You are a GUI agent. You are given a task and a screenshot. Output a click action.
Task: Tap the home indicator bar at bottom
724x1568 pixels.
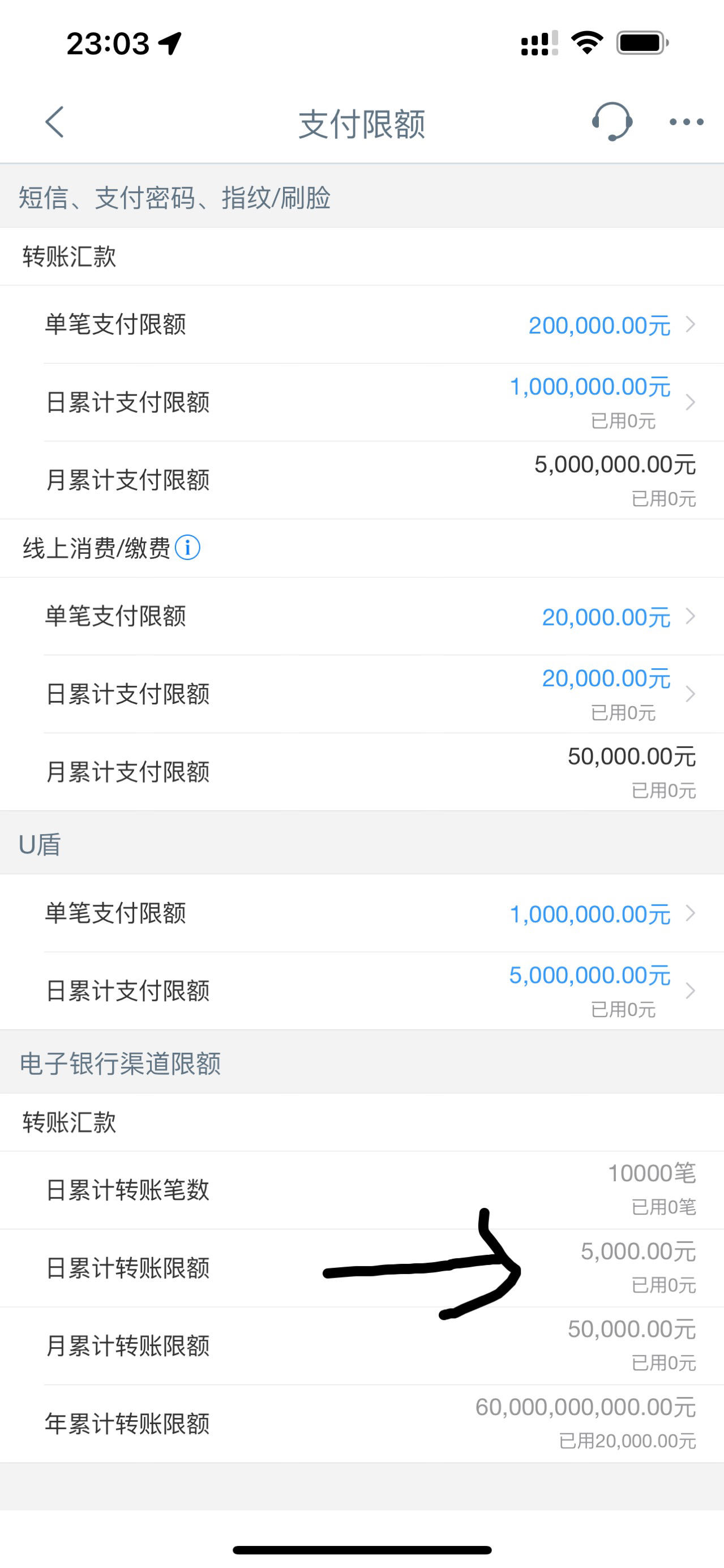pyautogui.click(x=362, y=1550)
